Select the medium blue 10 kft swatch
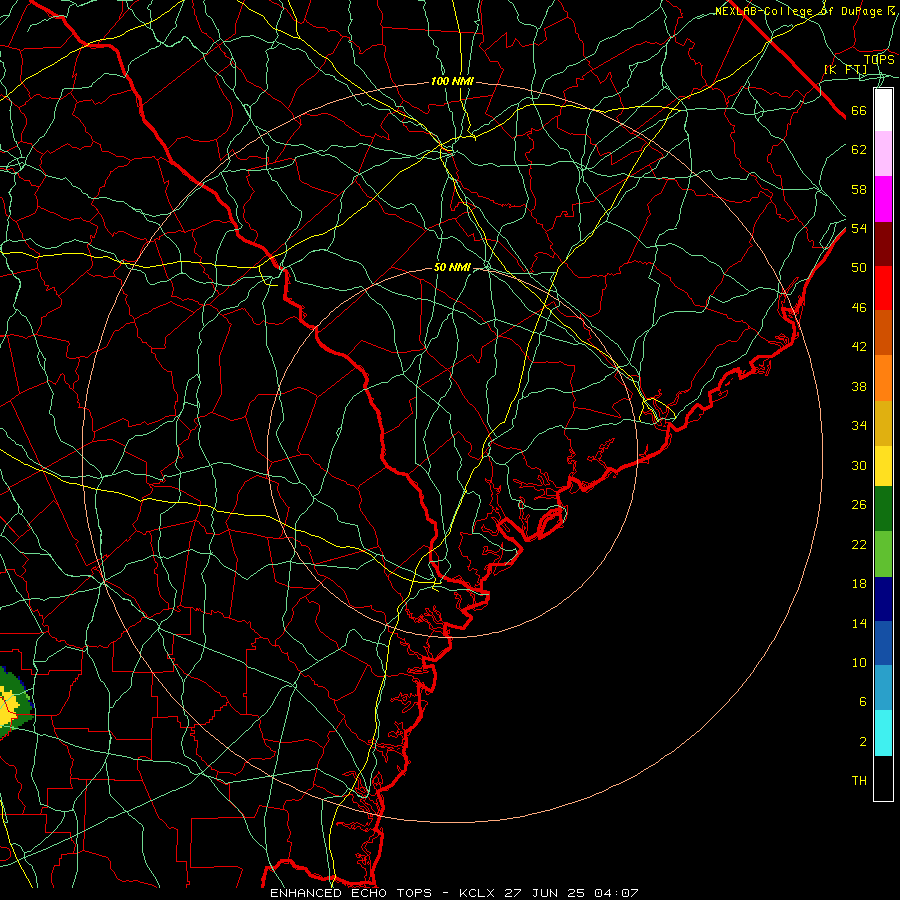This screenshot has width=900, height=900. point(883,643)
